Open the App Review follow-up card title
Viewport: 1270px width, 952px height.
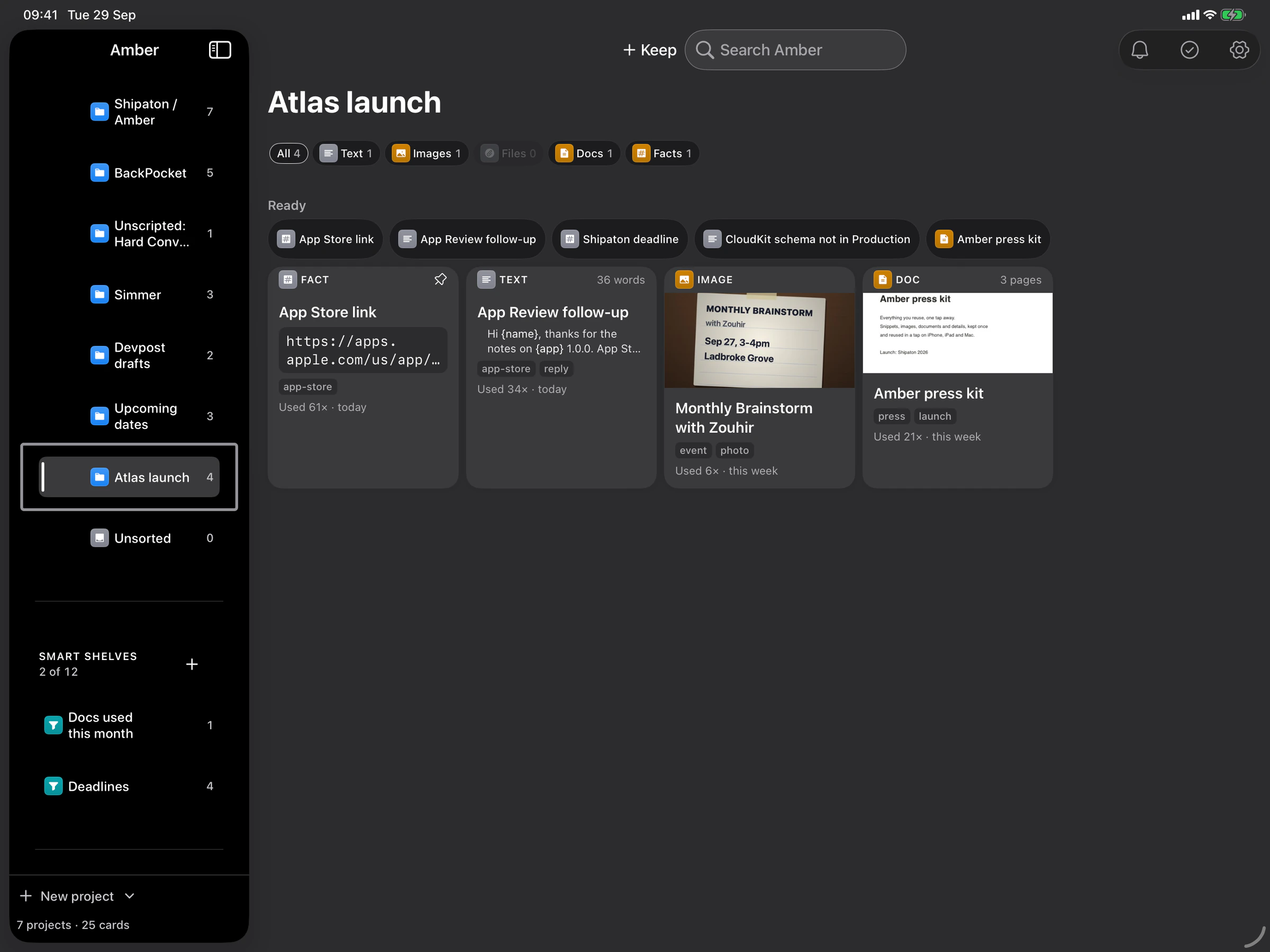(x=552, y=312)
